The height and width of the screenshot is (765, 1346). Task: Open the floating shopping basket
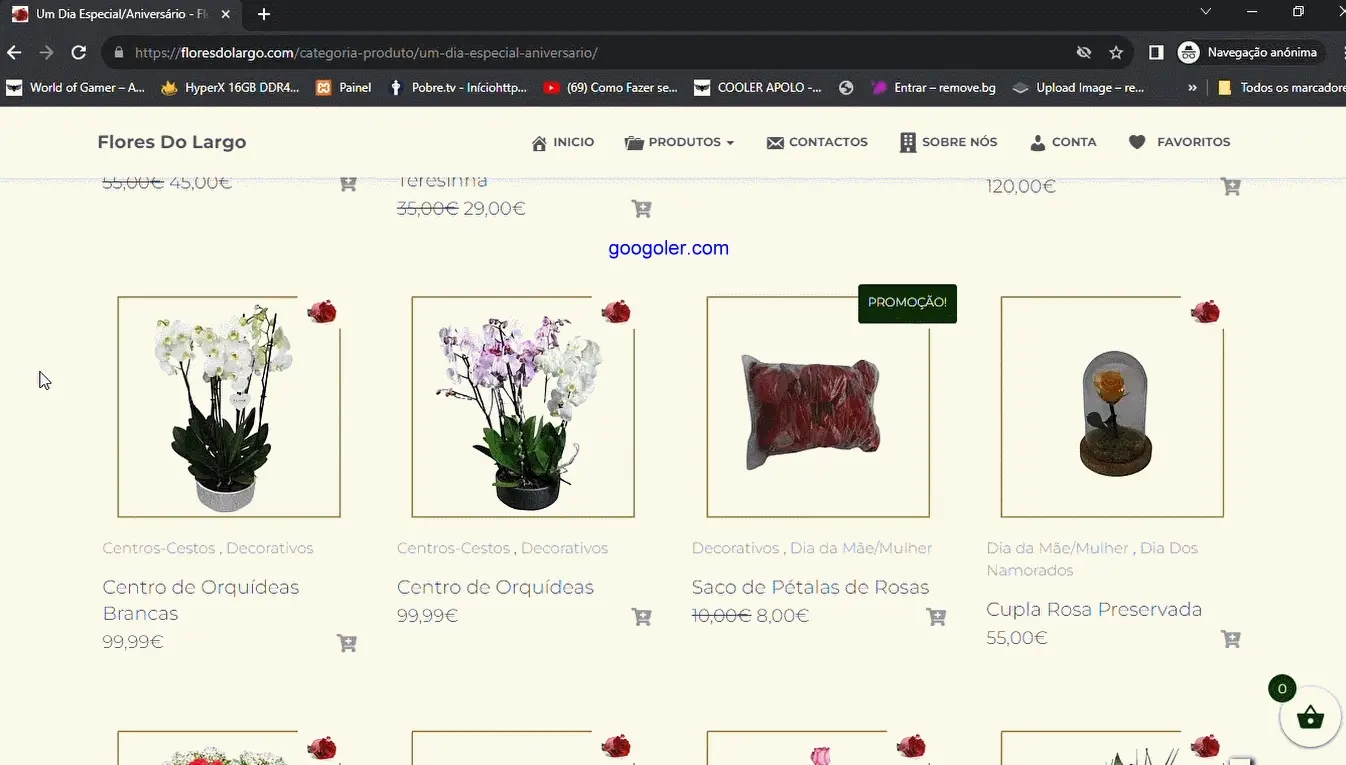click(1310, 717)
